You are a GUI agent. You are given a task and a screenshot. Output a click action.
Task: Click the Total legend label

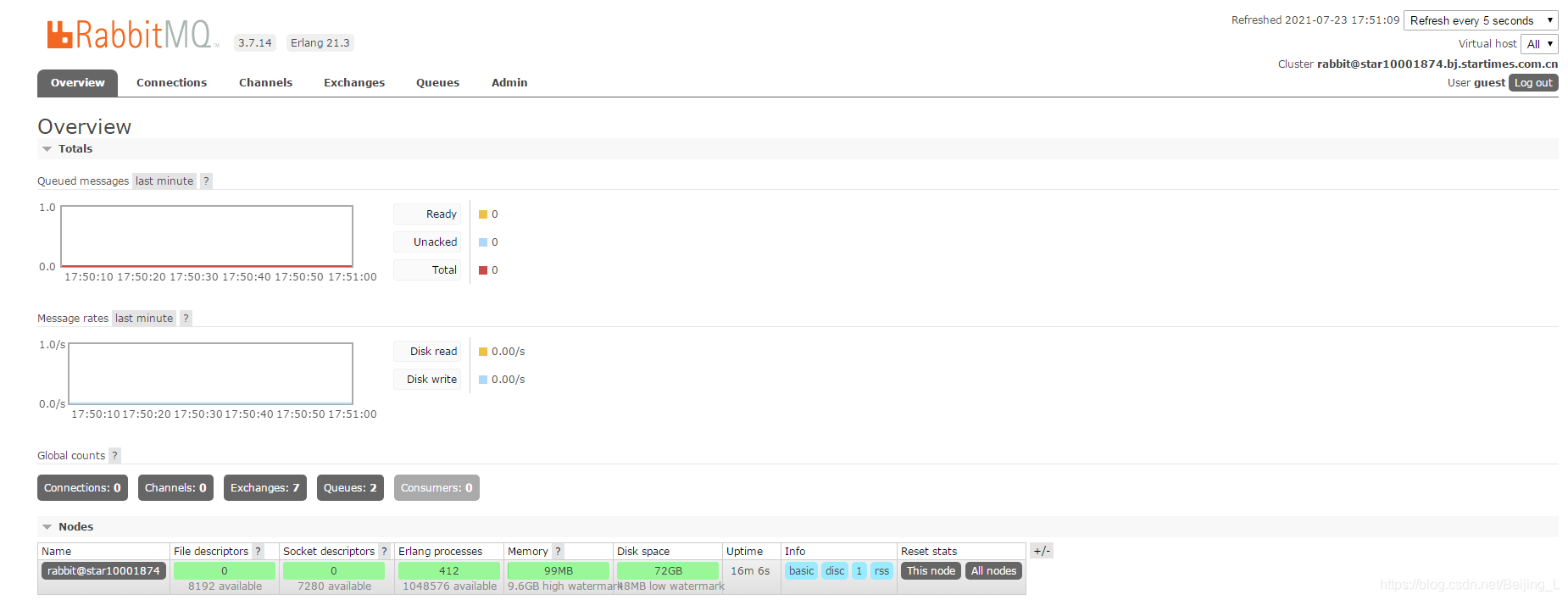[427, 269]
